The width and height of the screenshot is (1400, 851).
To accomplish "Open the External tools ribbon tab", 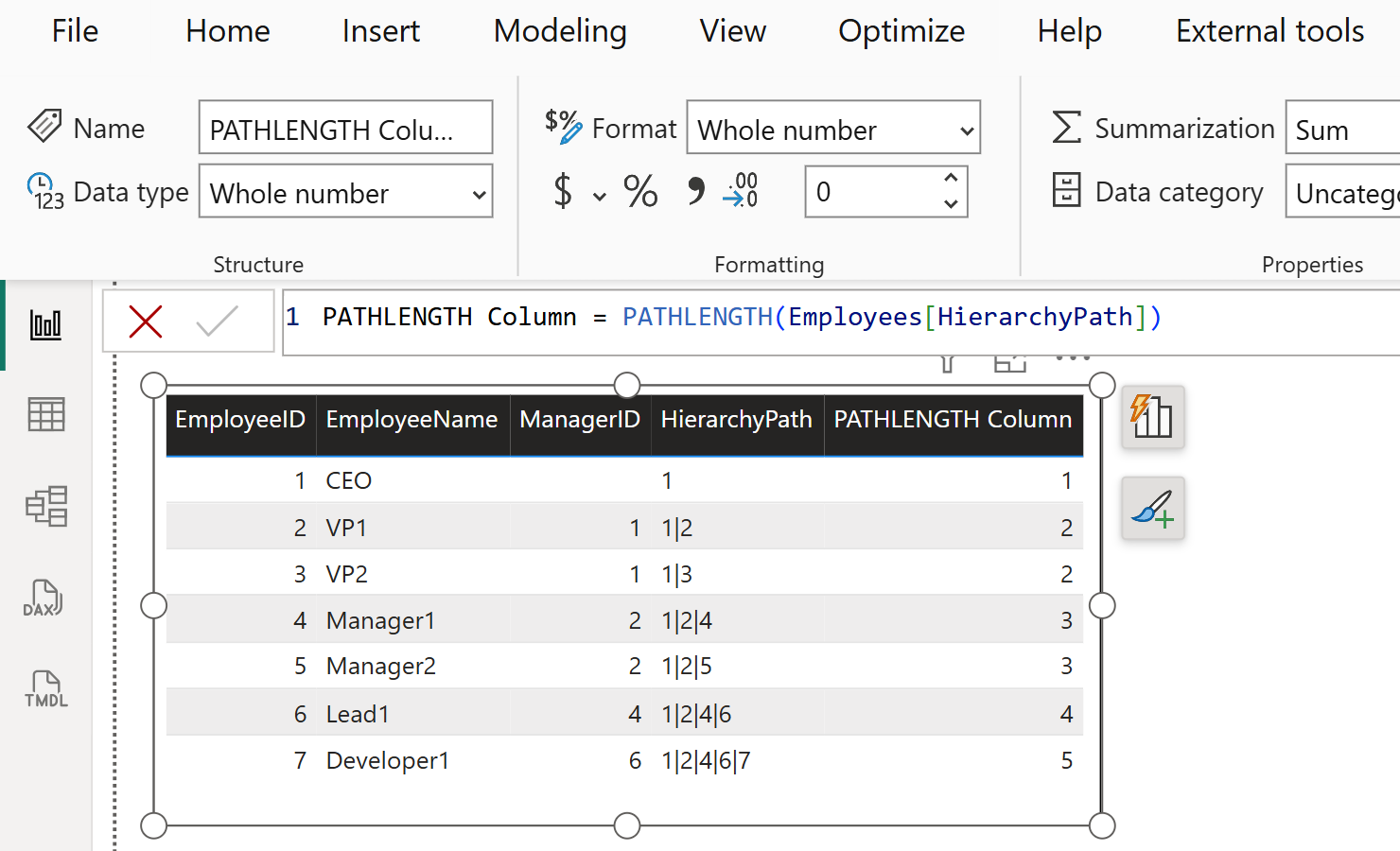I will [x=1269, y=30].
